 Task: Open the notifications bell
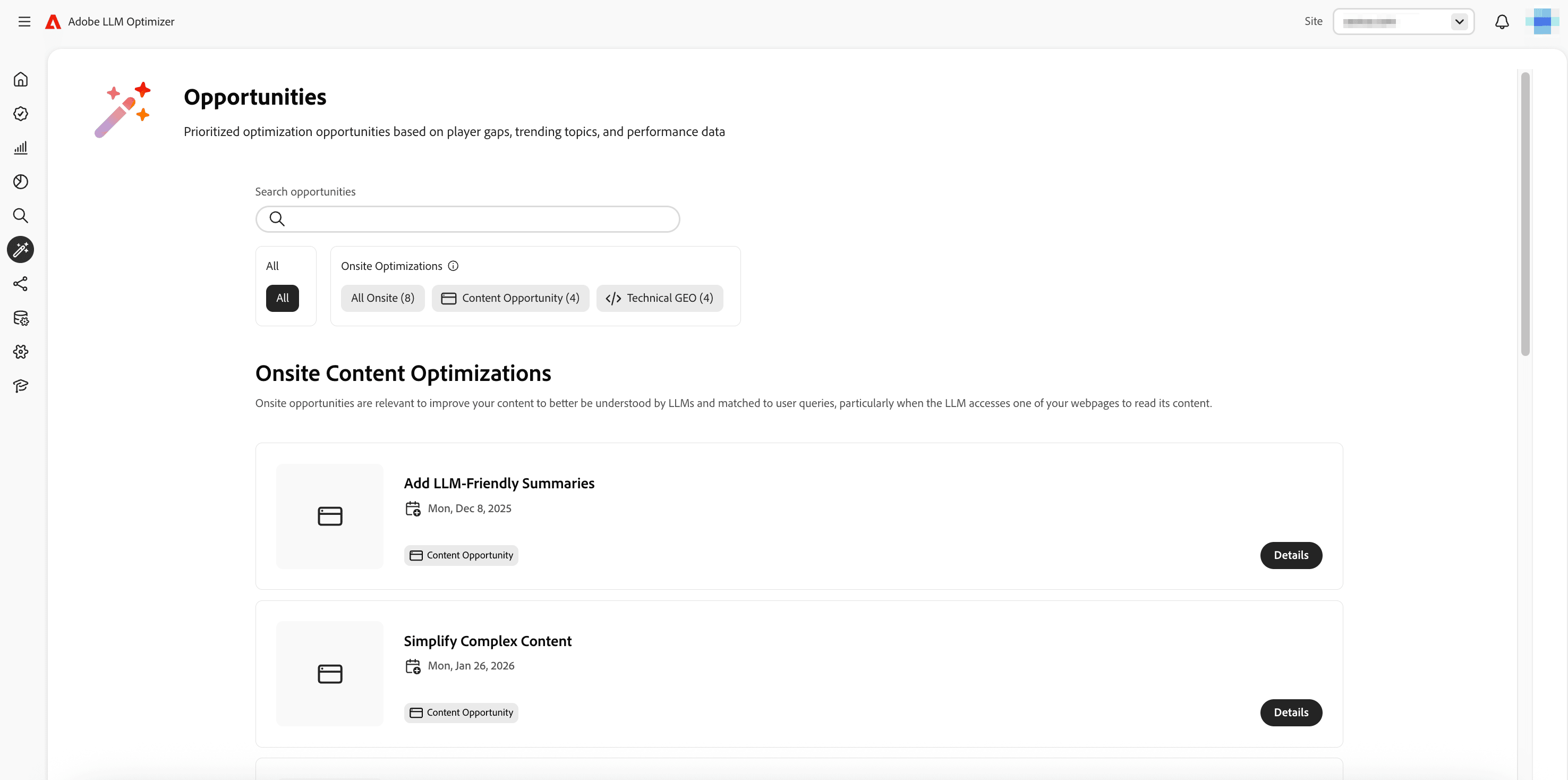point(1502,22)
